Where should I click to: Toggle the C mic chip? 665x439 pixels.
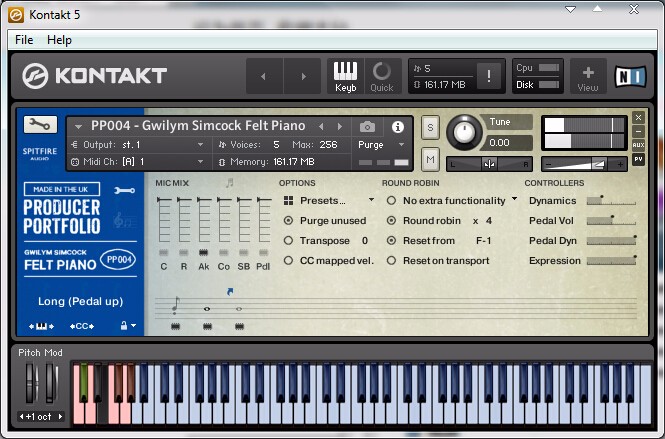[x=163, y=253]
